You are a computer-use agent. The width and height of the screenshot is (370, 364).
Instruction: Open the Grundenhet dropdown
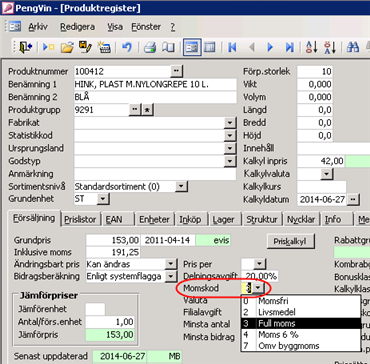click(103, 199)
